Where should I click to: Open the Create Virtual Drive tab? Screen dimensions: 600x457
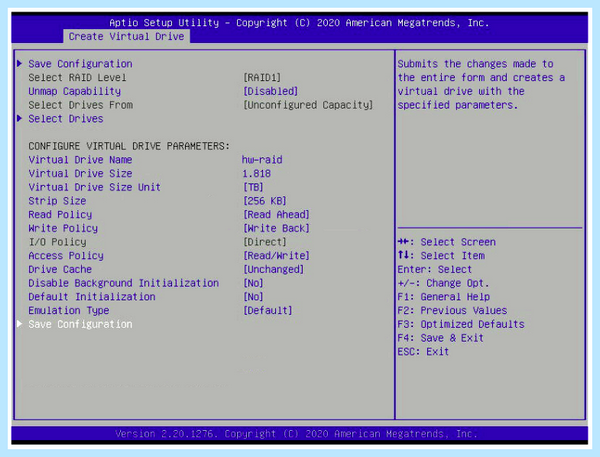pyautogui.click(x=126, y=36)
